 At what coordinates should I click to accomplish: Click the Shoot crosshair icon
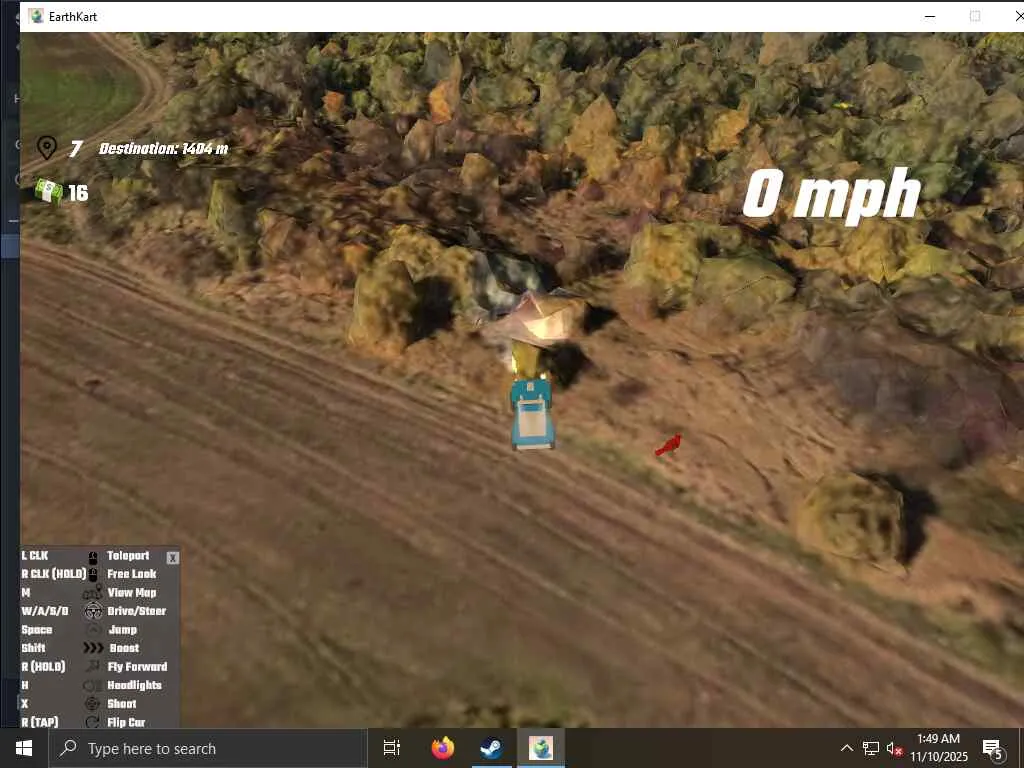[x=93, y=703]
